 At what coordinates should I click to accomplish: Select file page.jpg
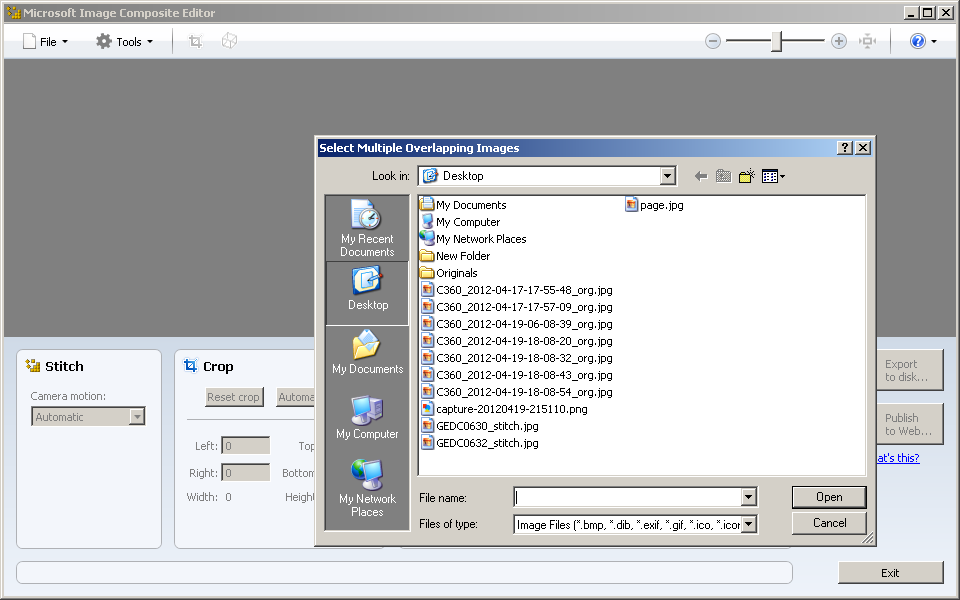(x=654, y=205)
